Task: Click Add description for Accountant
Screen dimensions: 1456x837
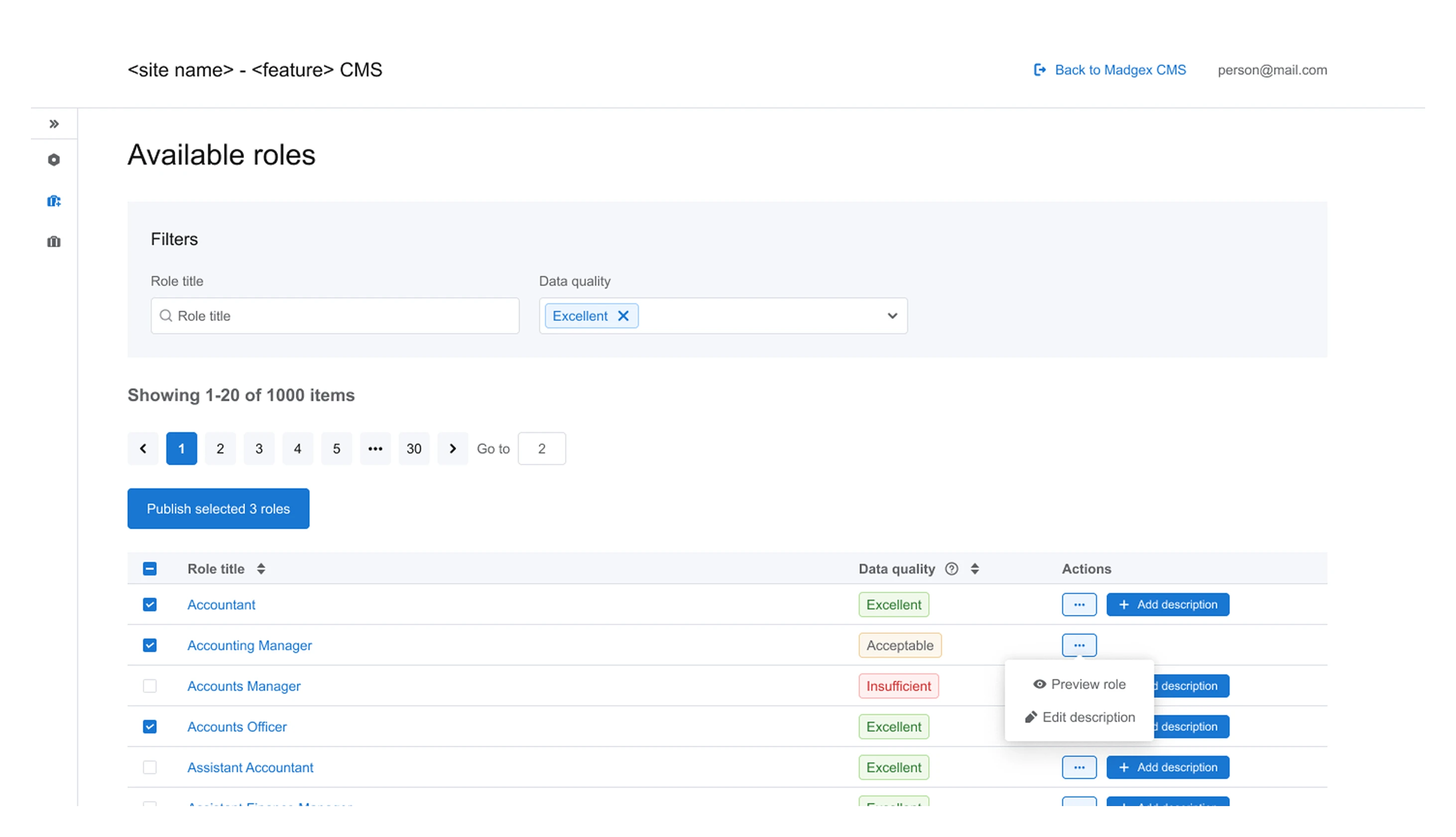Action: click(x=1168, y=604)
